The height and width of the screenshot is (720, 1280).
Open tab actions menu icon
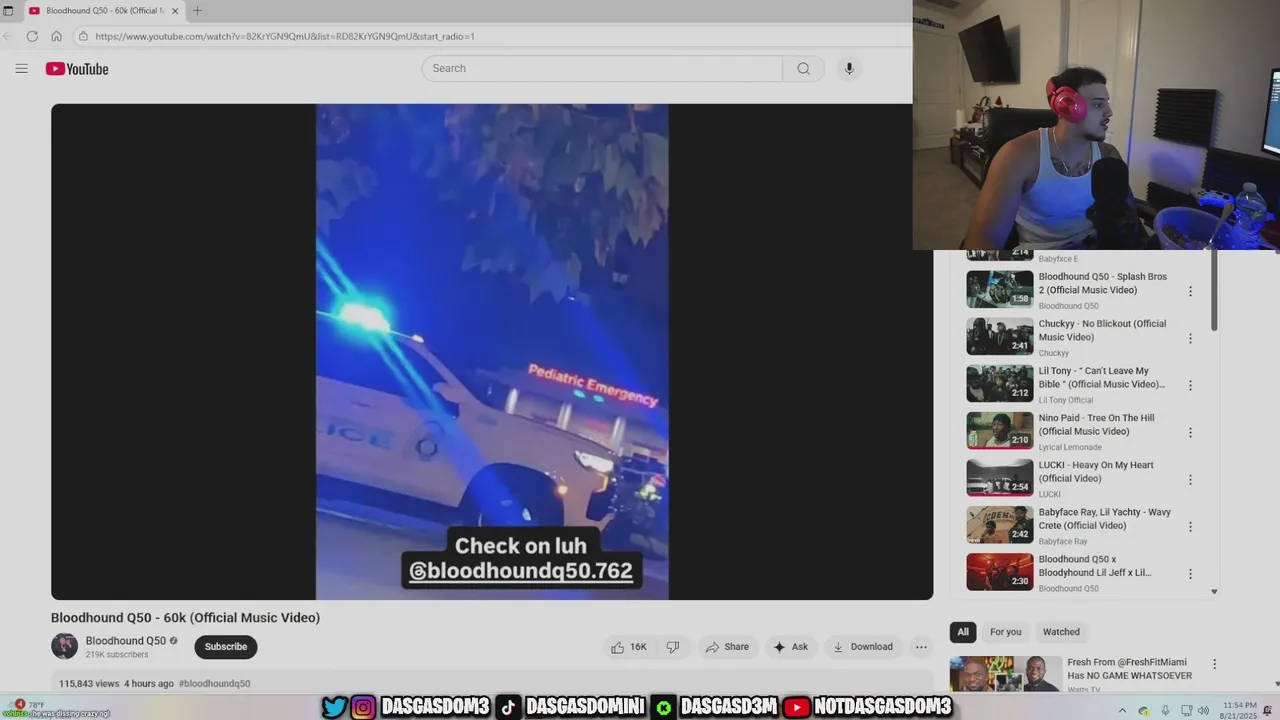coord(8,11)
